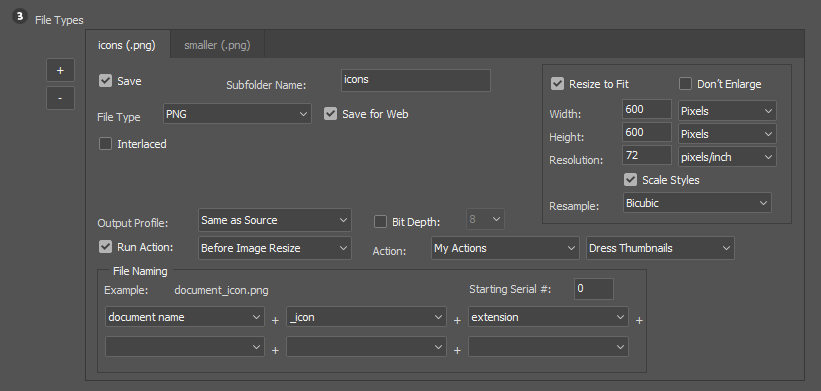Open the _icon naming dropdown

[367, 317]
